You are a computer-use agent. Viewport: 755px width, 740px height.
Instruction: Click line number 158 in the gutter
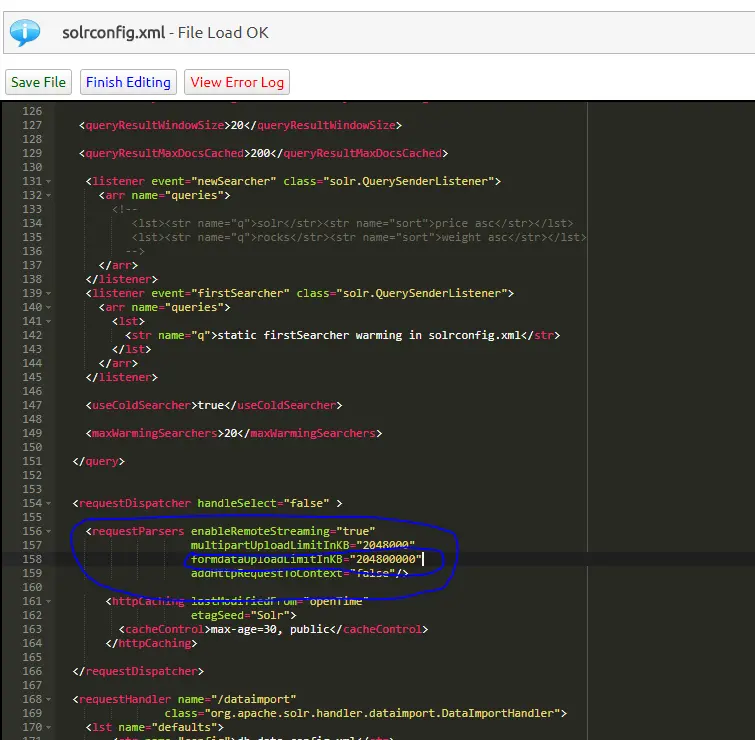(32, 559)
